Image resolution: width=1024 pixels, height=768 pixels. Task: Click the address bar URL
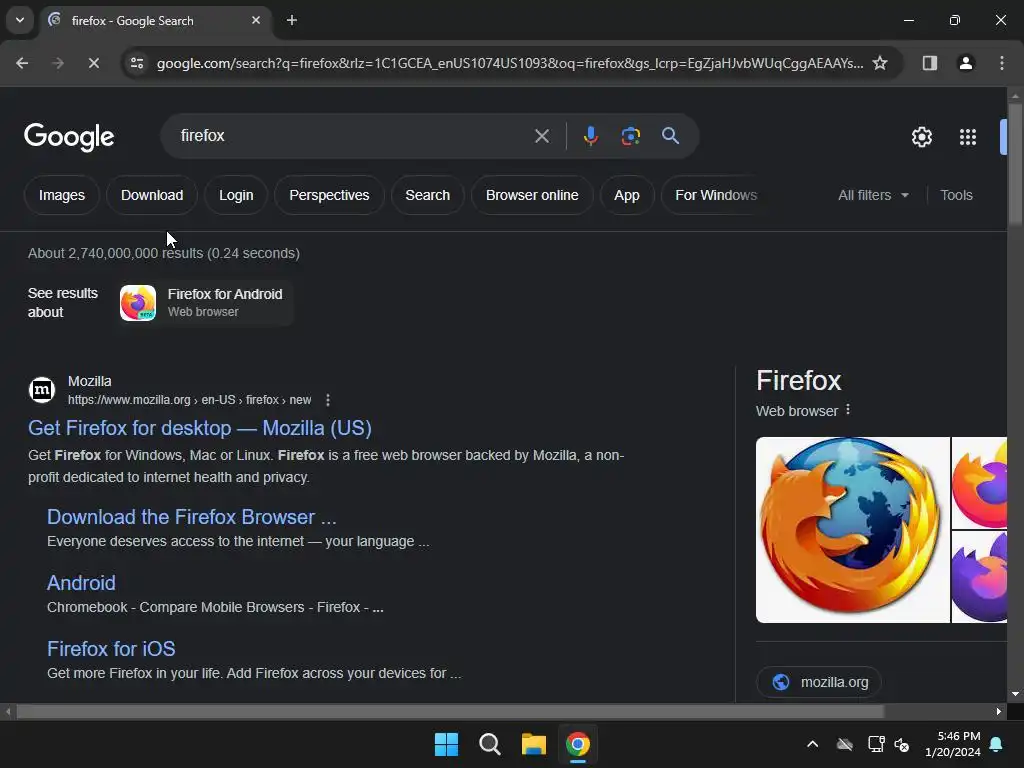pyautogui.click(x=509, y=63)
